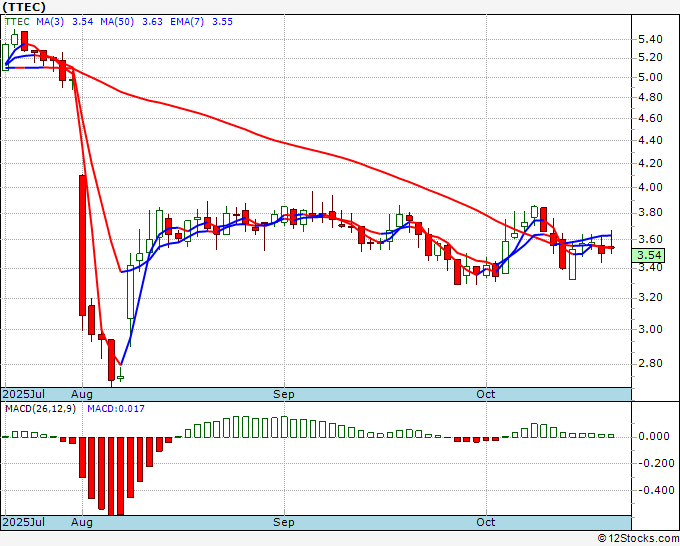
Task: Click the TTEC ticker legend label
Action: point(17,22)
